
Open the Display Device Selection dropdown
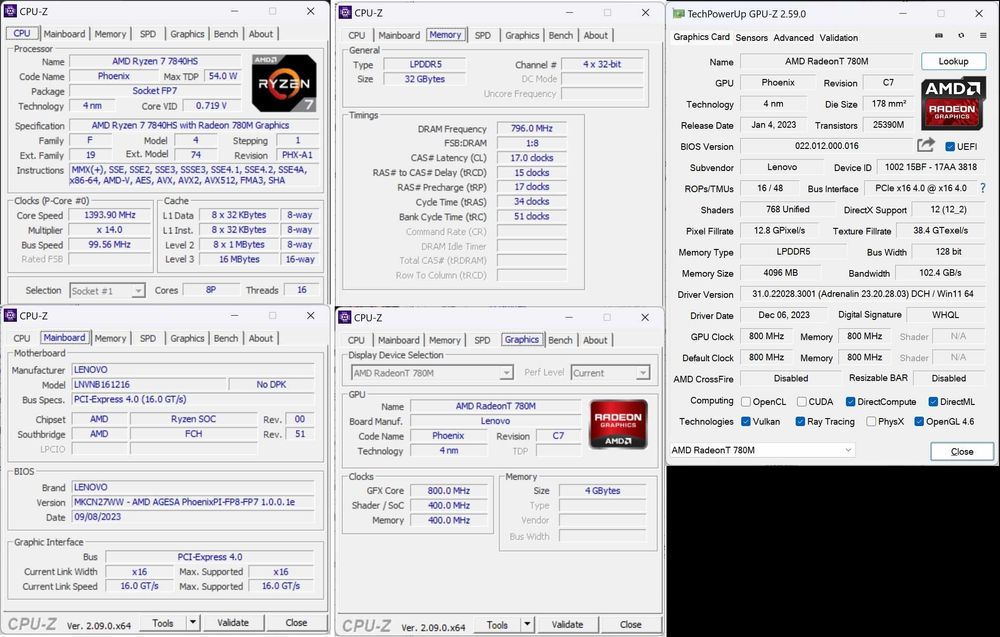click(432, 373)
